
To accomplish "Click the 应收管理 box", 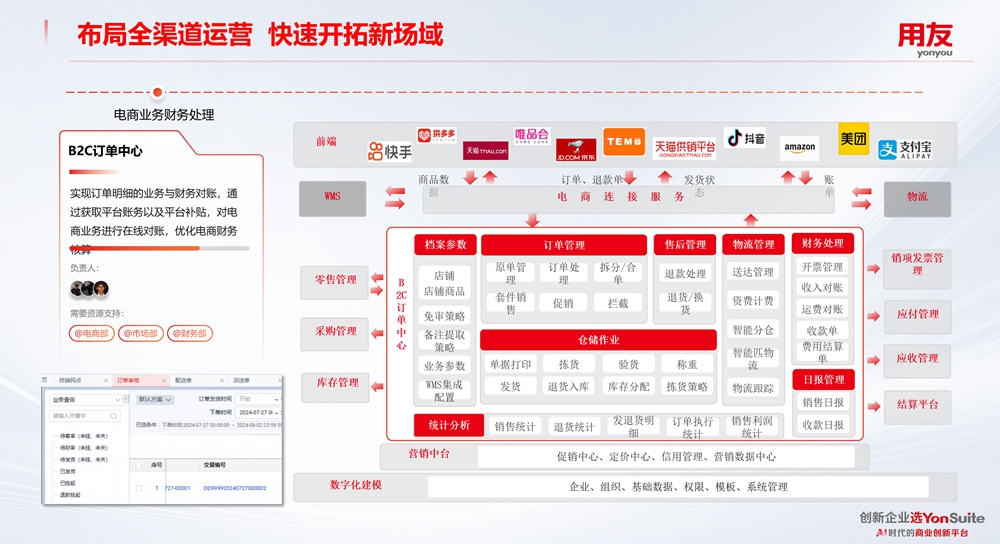I will pyautogui.click(x=917, y=360).
